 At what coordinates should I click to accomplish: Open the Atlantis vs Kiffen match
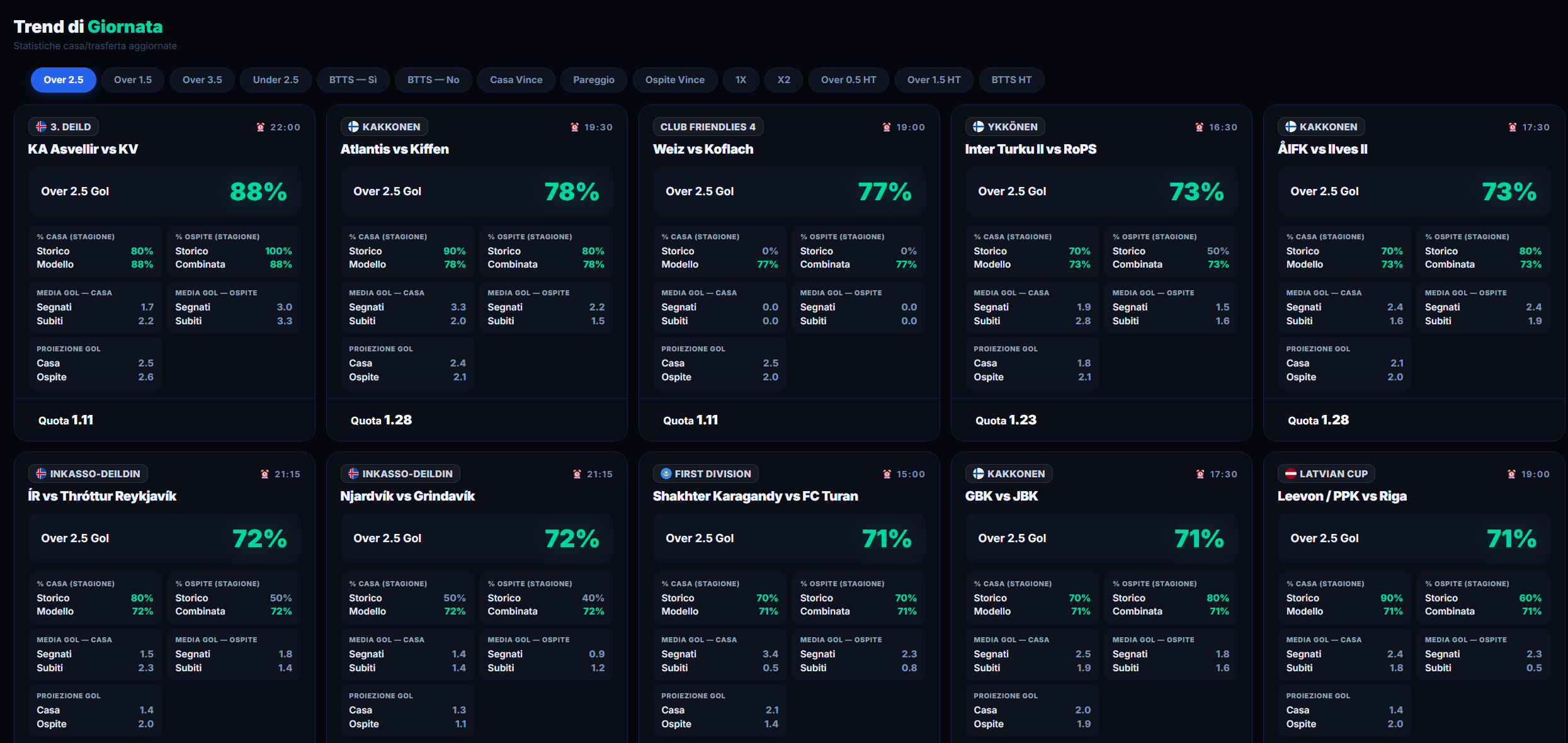[395, 149]
